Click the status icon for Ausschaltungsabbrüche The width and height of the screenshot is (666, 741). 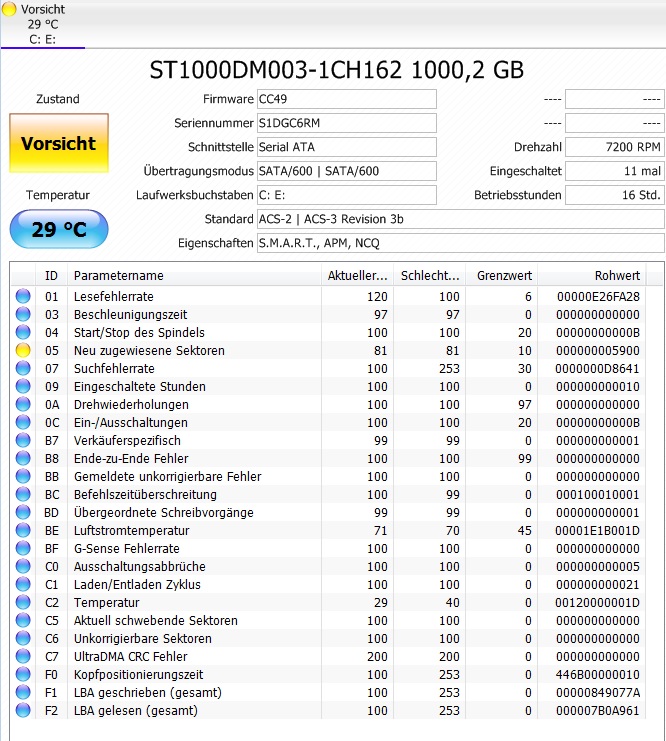[x=23, y=566]
